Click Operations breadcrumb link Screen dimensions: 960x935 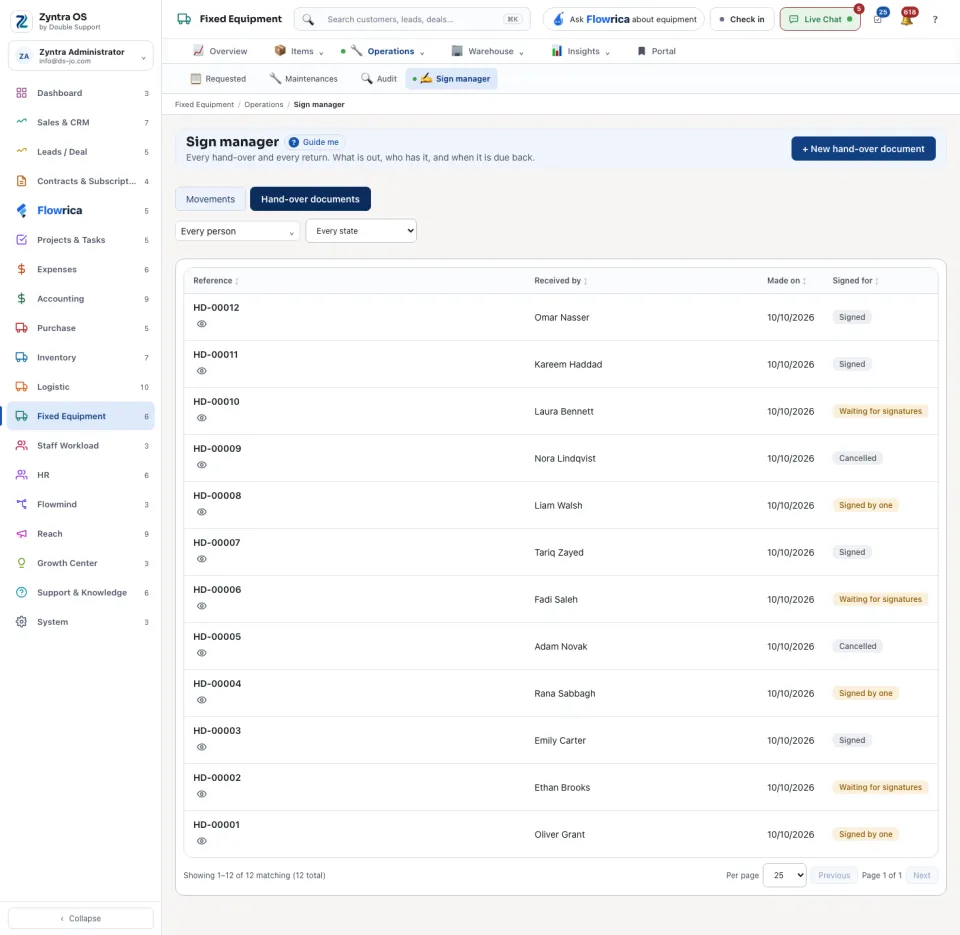coord(264,105)
